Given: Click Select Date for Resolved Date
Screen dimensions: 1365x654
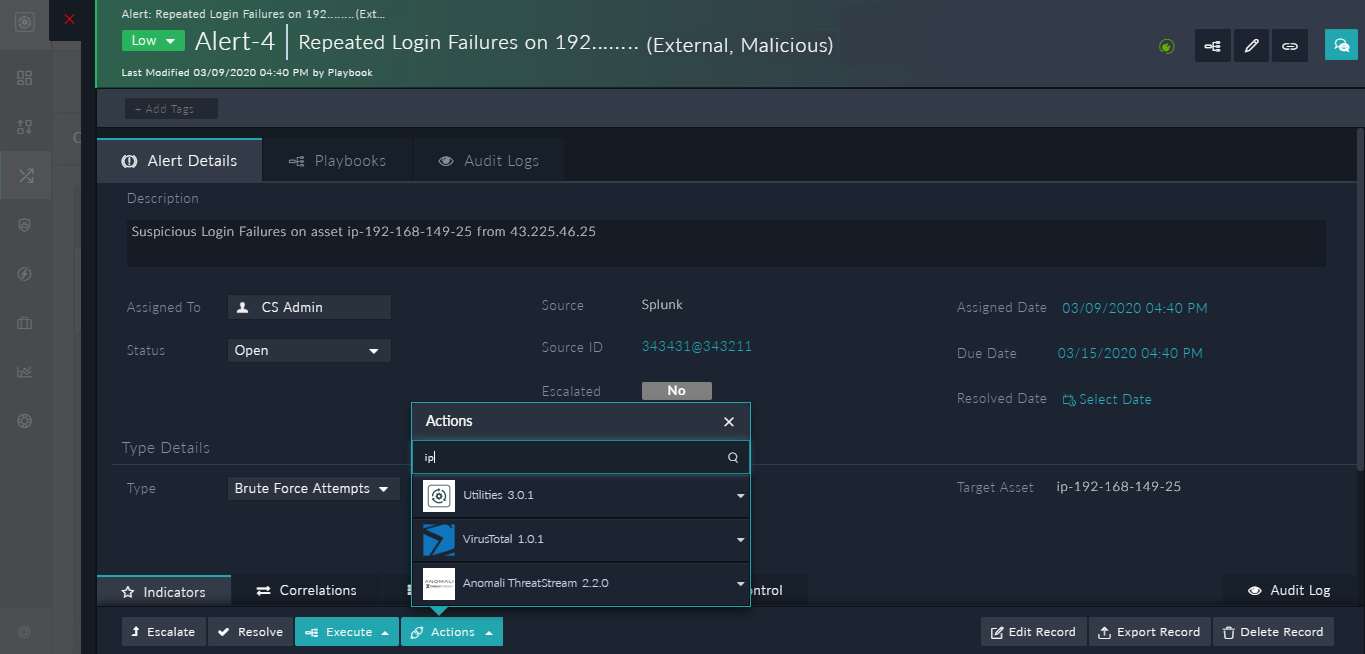Looking at the screenshot, I should [1107, 399].
